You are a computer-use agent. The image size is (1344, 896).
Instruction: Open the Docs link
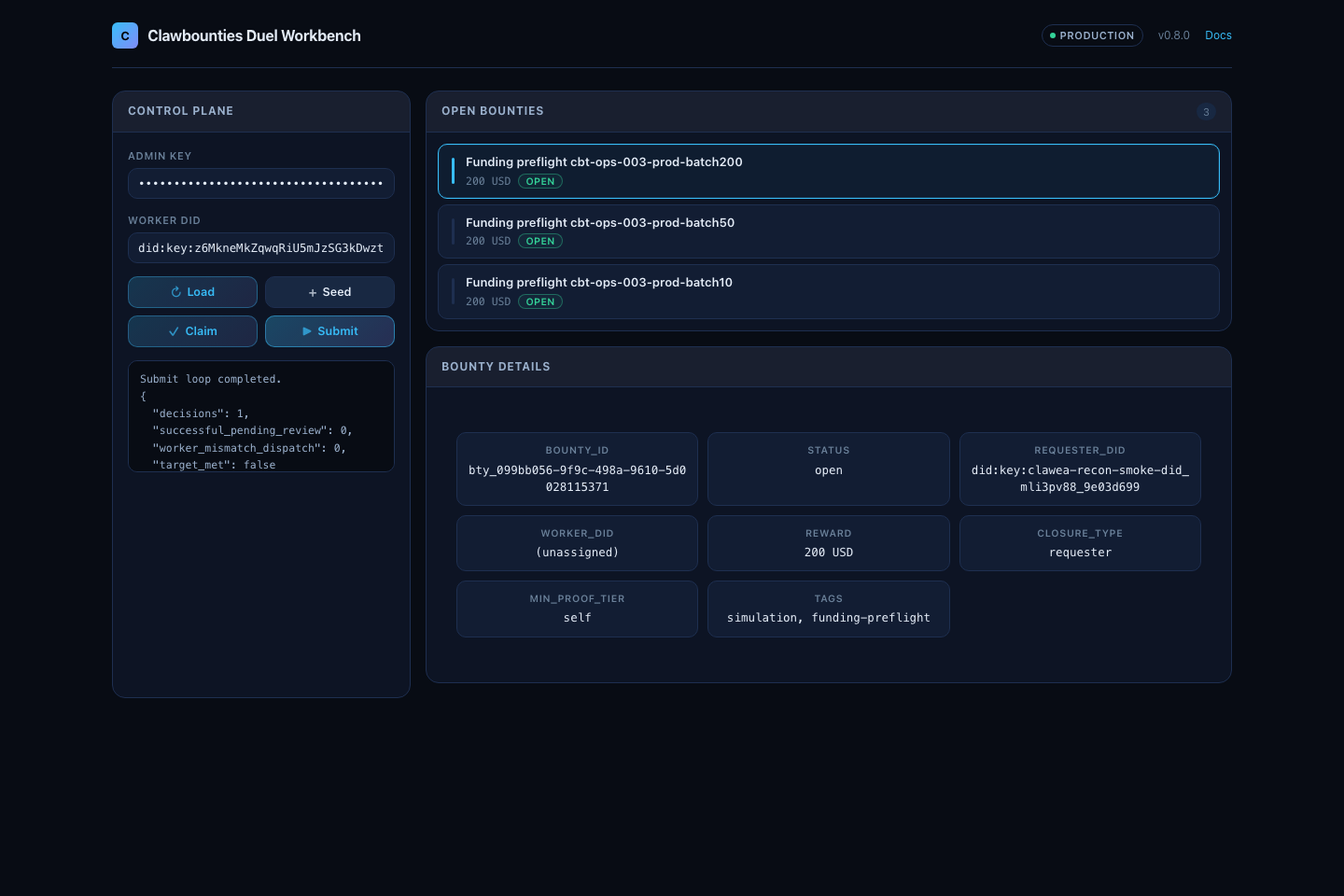(x=1218, y=35)
